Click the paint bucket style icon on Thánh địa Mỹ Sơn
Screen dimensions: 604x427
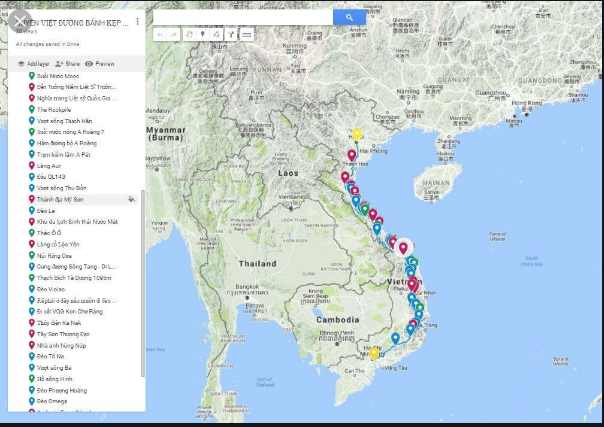click(x=132, y=199)
